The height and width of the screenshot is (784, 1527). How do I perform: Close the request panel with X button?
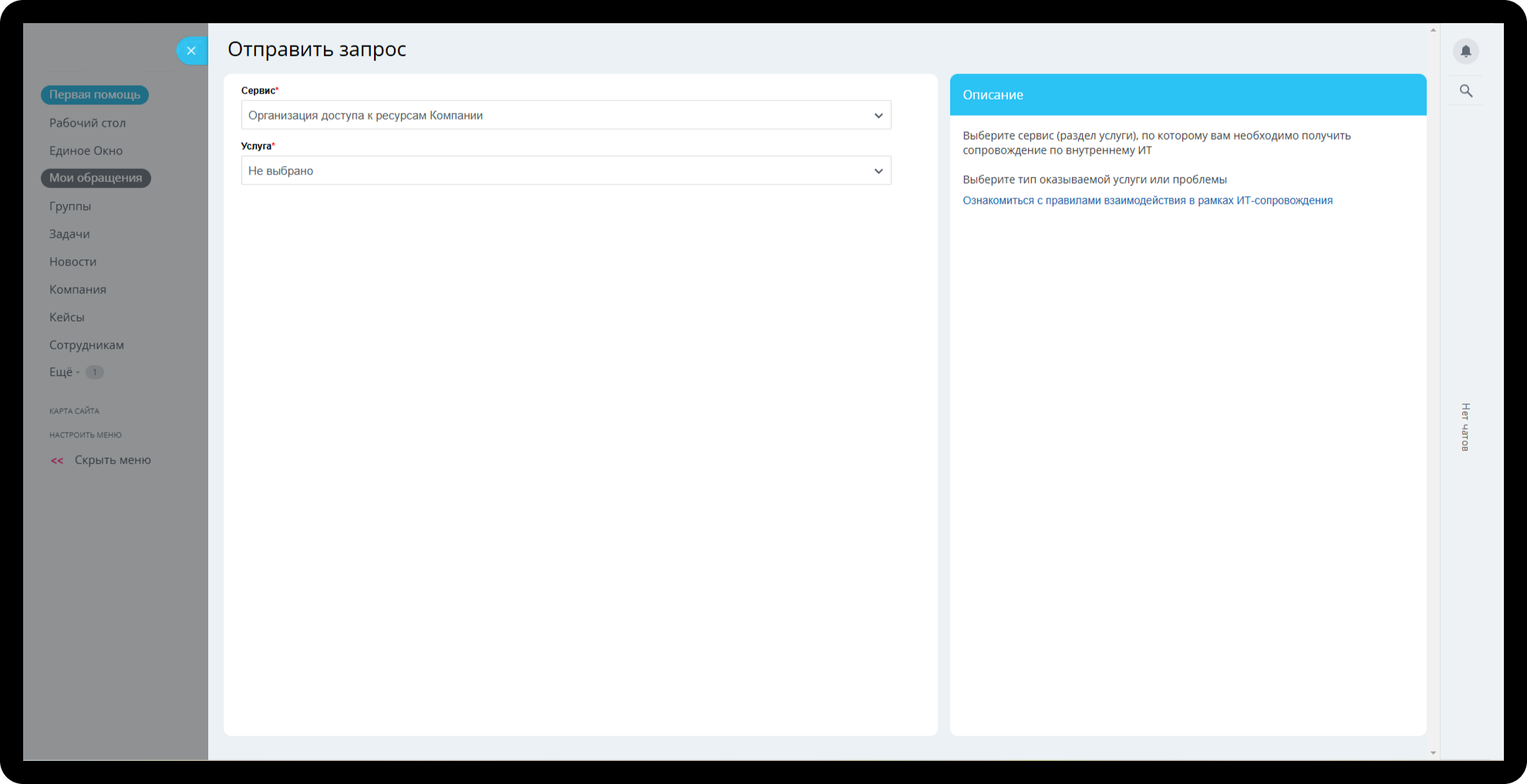point(191,51)
